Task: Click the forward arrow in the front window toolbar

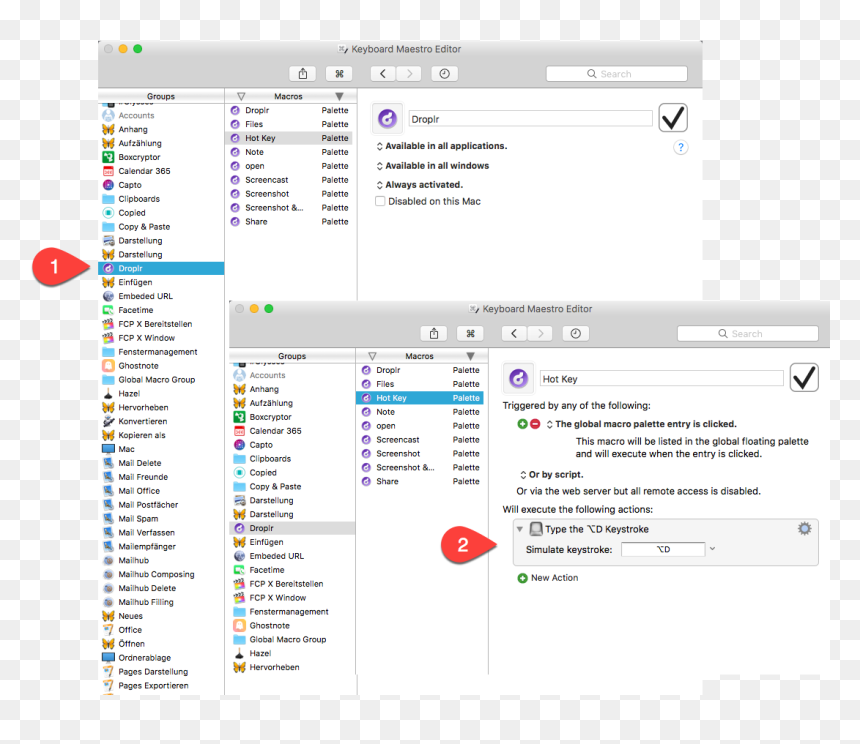Action: (x=540, y=333)
